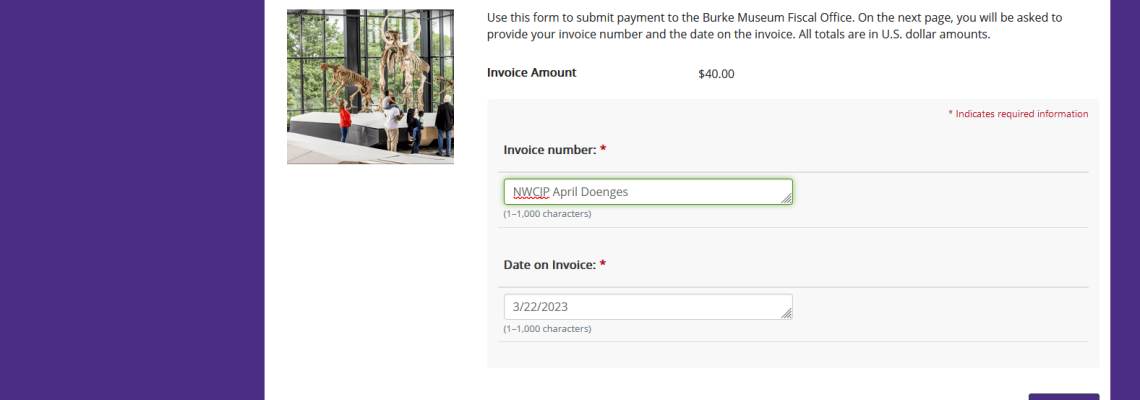Click the red asterisk beside Date on Invoice
The height and width of the screenshot is (400, 1140).
pyautogui.click(x=603, y=264)
